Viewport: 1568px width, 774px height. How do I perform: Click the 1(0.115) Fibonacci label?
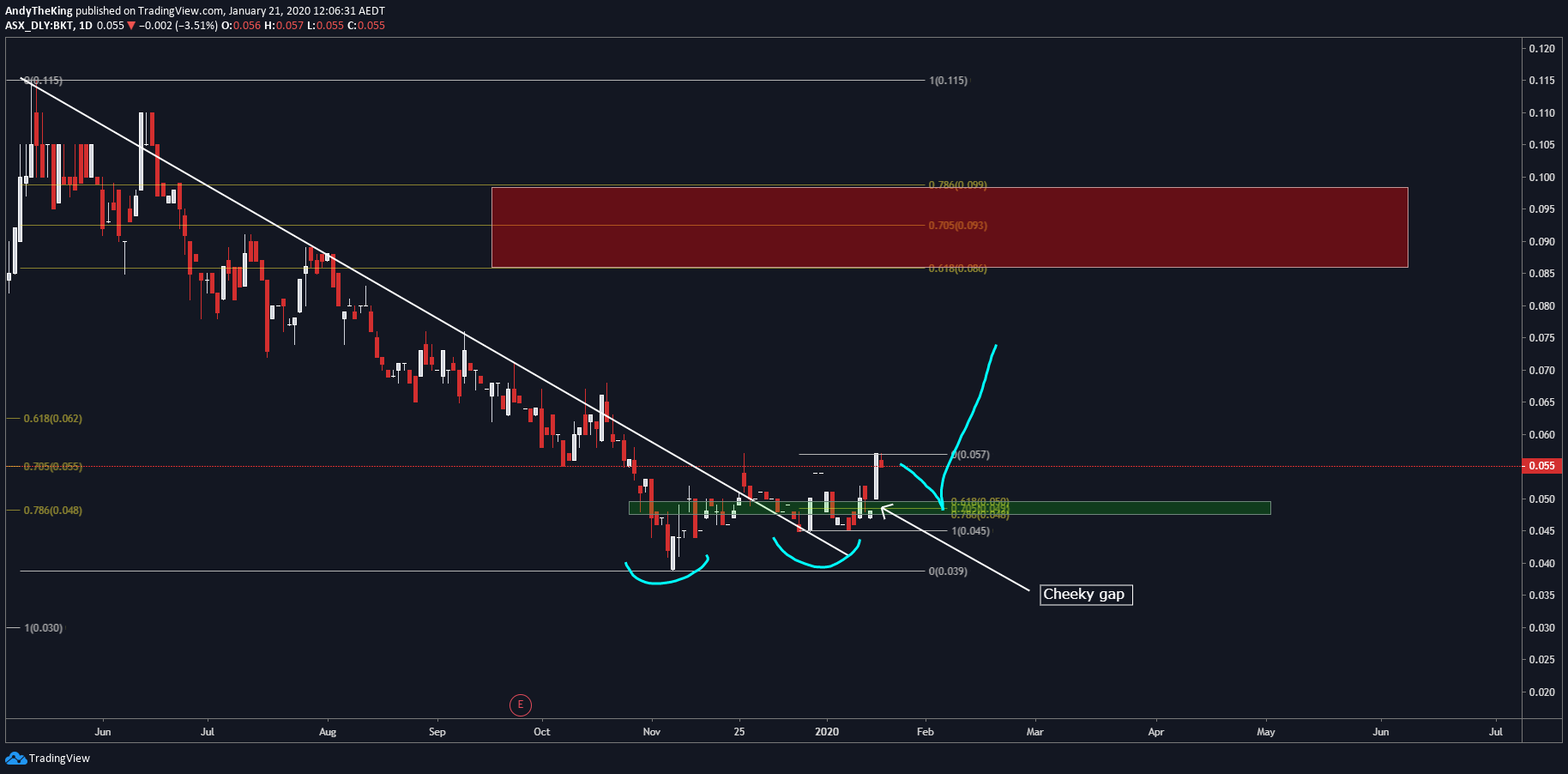pyautogui.click(x=948, y=81)
